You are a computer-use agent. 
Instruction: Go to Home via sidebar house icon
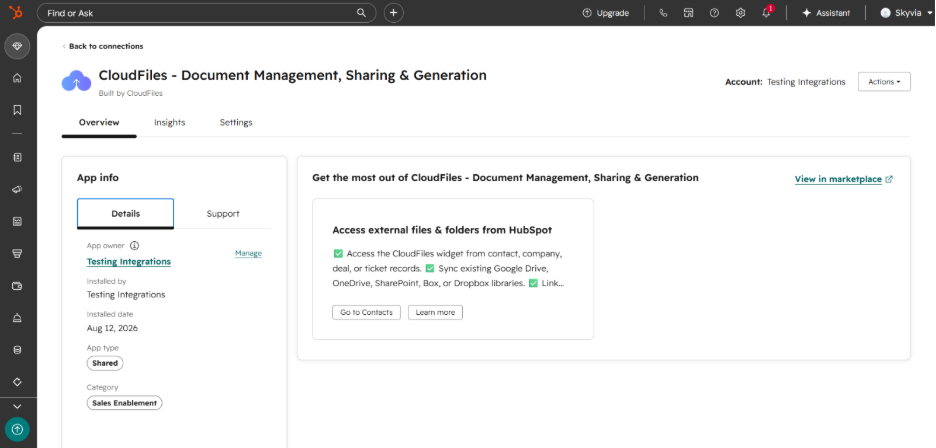click(x=17, y=78)
